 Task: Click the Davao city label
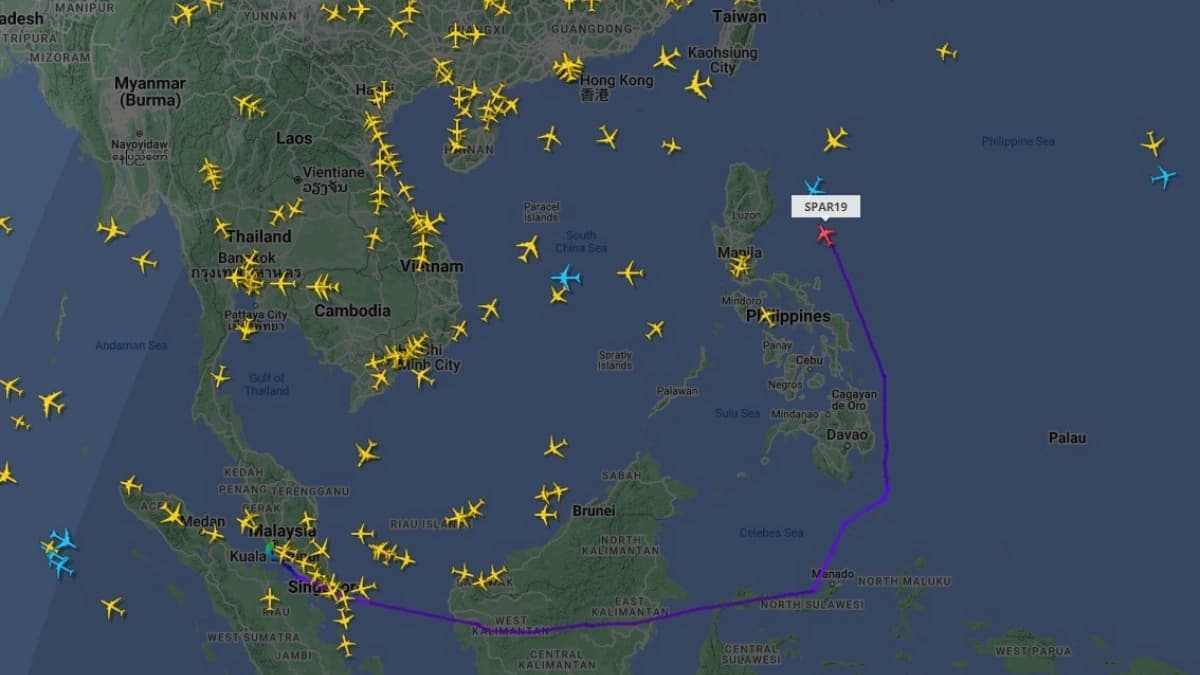click(846, 436)
